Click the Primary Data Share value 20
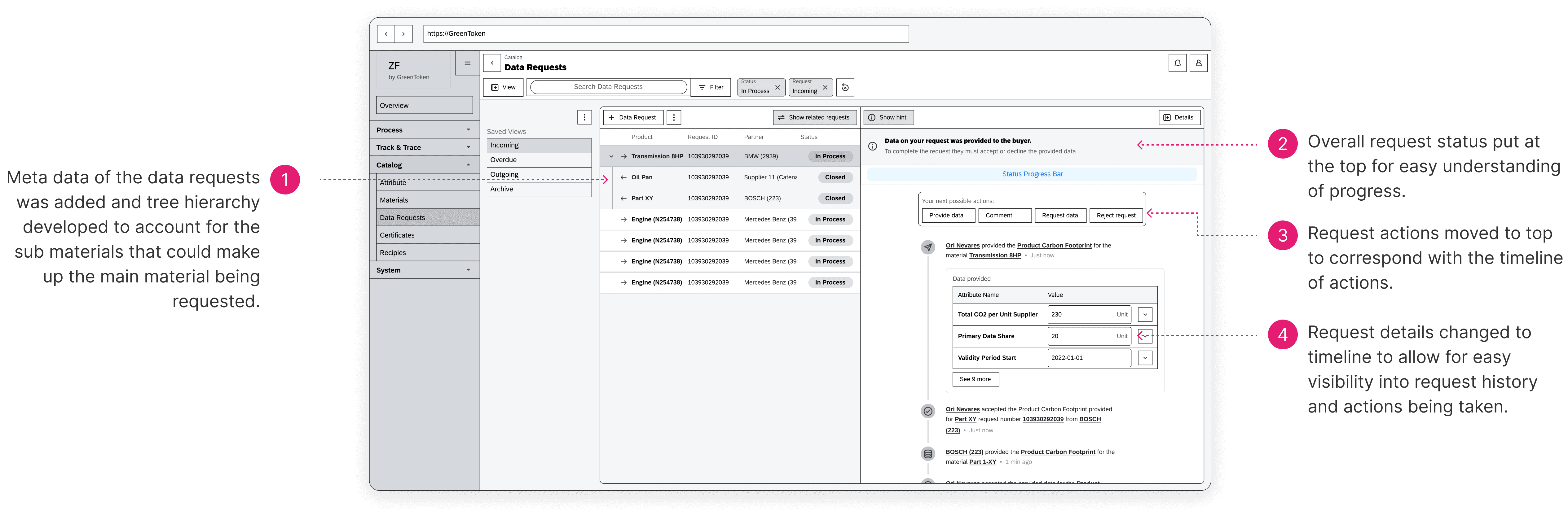1568x515 pixels. (1089, 336)
